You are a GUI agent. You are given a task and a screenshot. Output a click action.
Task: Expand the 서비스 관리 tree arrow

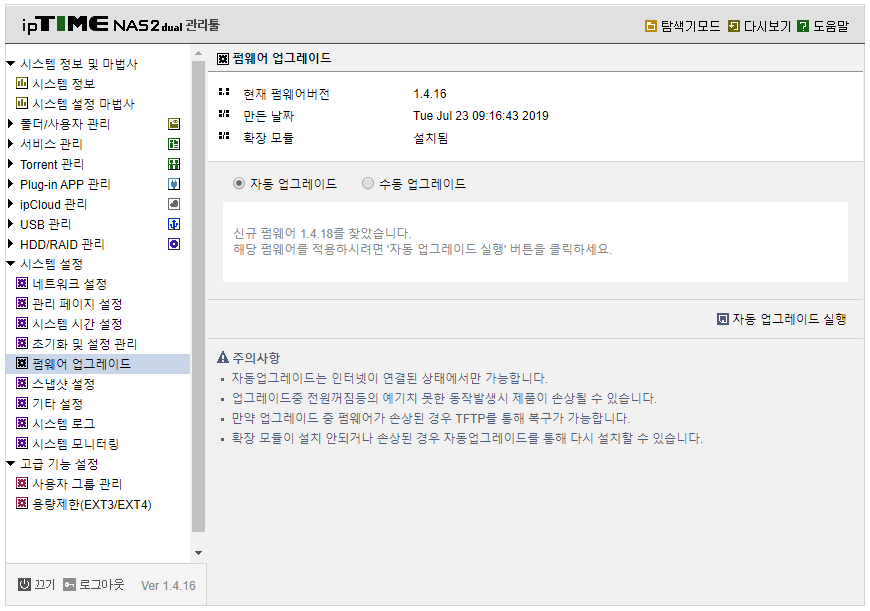tap(10, 144)
